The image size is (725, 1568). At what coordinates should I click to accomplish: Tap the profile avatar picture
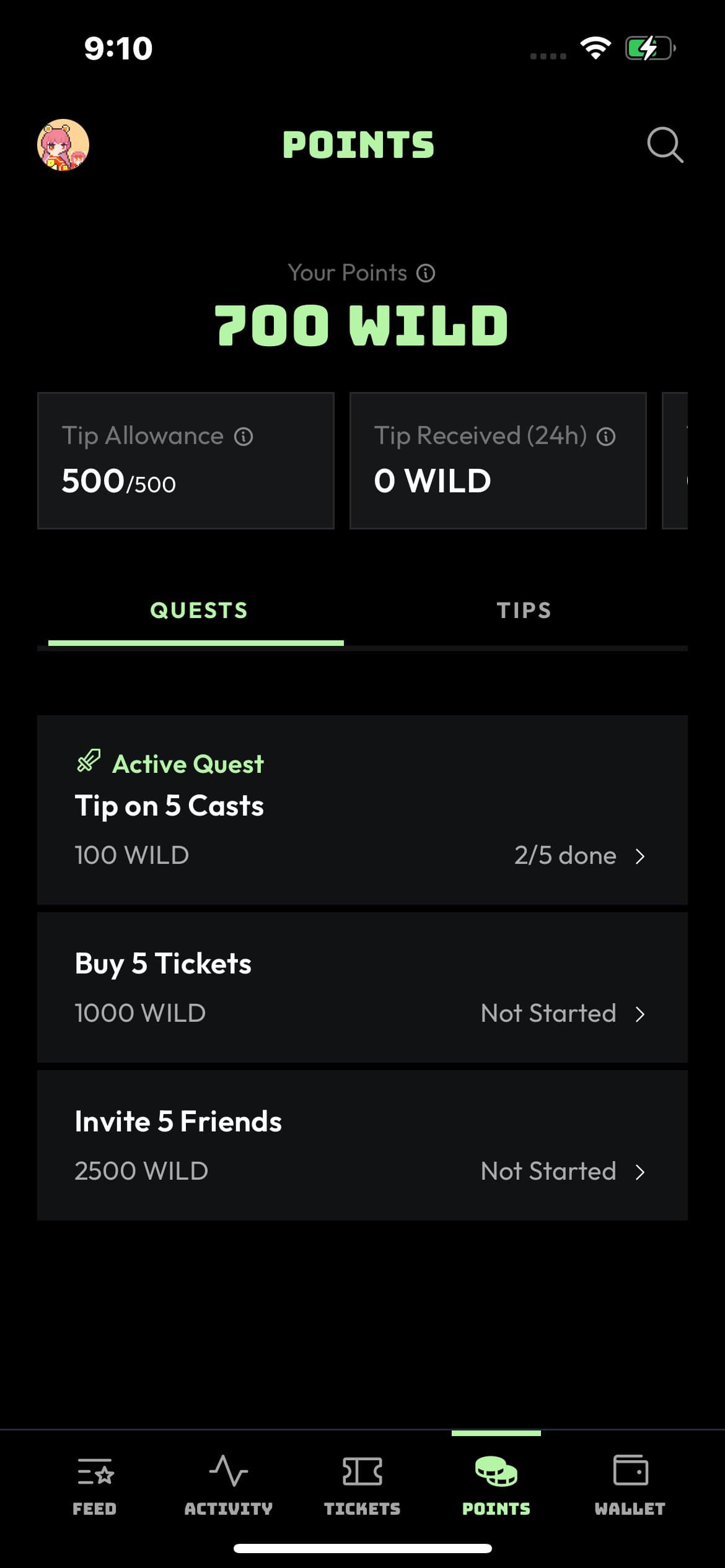pyautogui.click(x=63, y=145)
